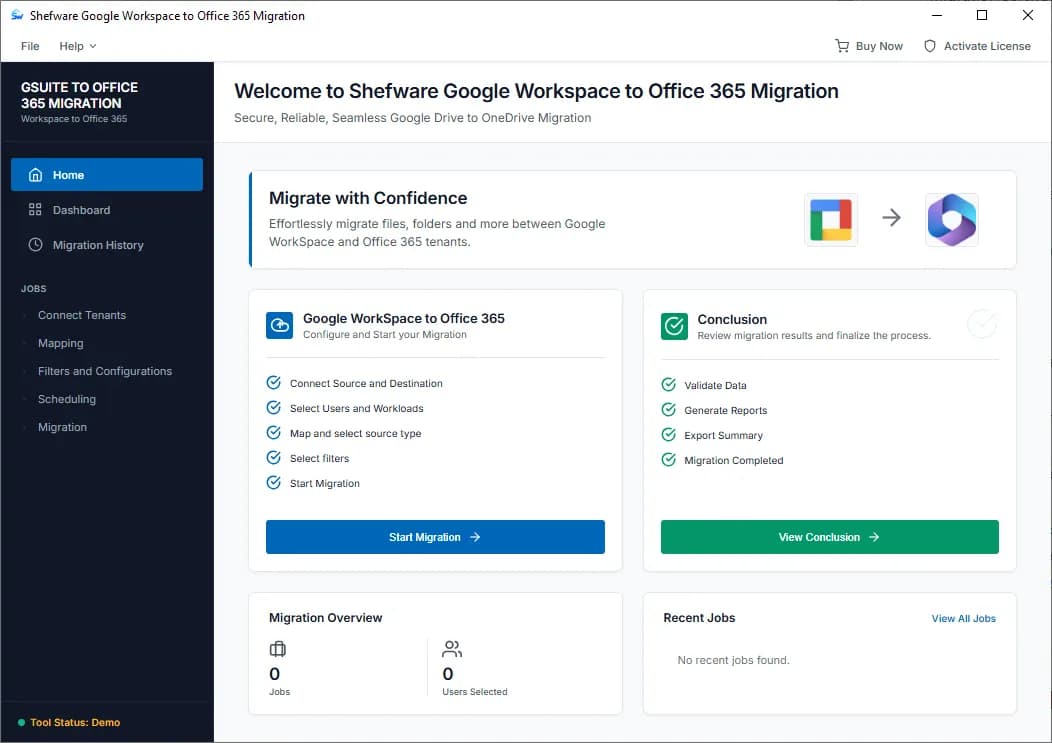The width and height of the screenshot is (1052, 743).
Task: Click check icon beside Select Users and Workloads
Action: click(274, 407)
